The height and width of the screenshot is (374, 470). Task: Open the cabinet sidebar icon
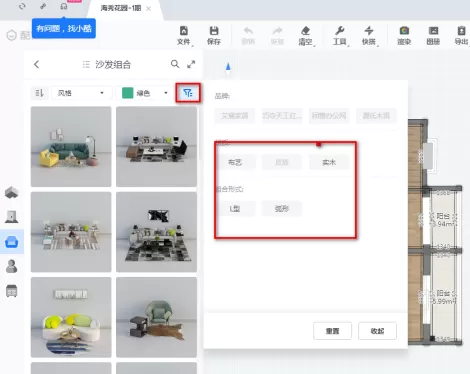(12, 291)
